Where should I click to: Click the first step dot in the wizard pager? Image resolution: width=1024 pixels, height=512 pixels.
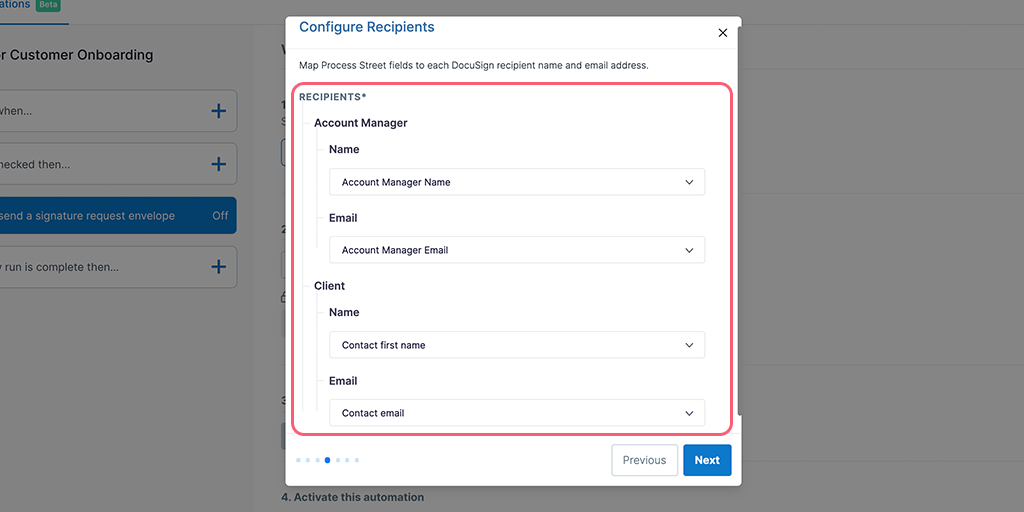point(298,460)
